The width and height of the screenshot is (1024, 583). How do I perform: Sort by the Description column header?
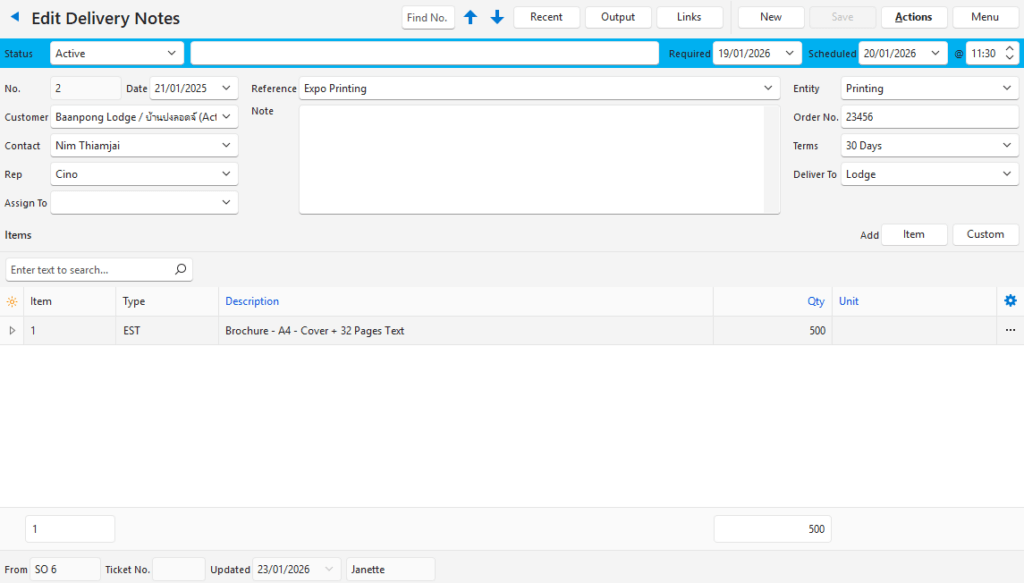pyautogui.click(x=252, y=301)
